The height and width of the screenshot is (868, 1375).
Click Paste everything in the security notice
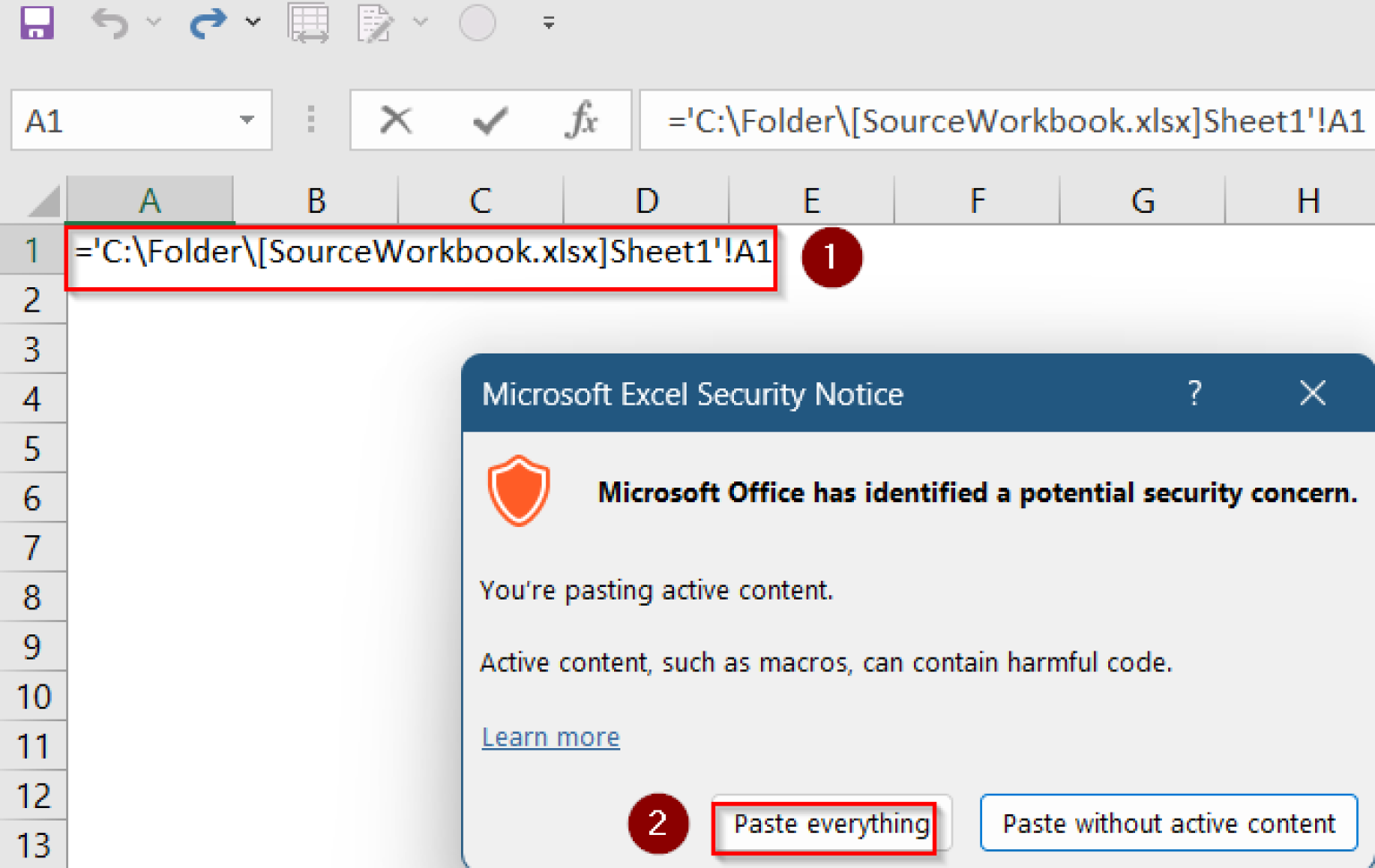point(828,823)
